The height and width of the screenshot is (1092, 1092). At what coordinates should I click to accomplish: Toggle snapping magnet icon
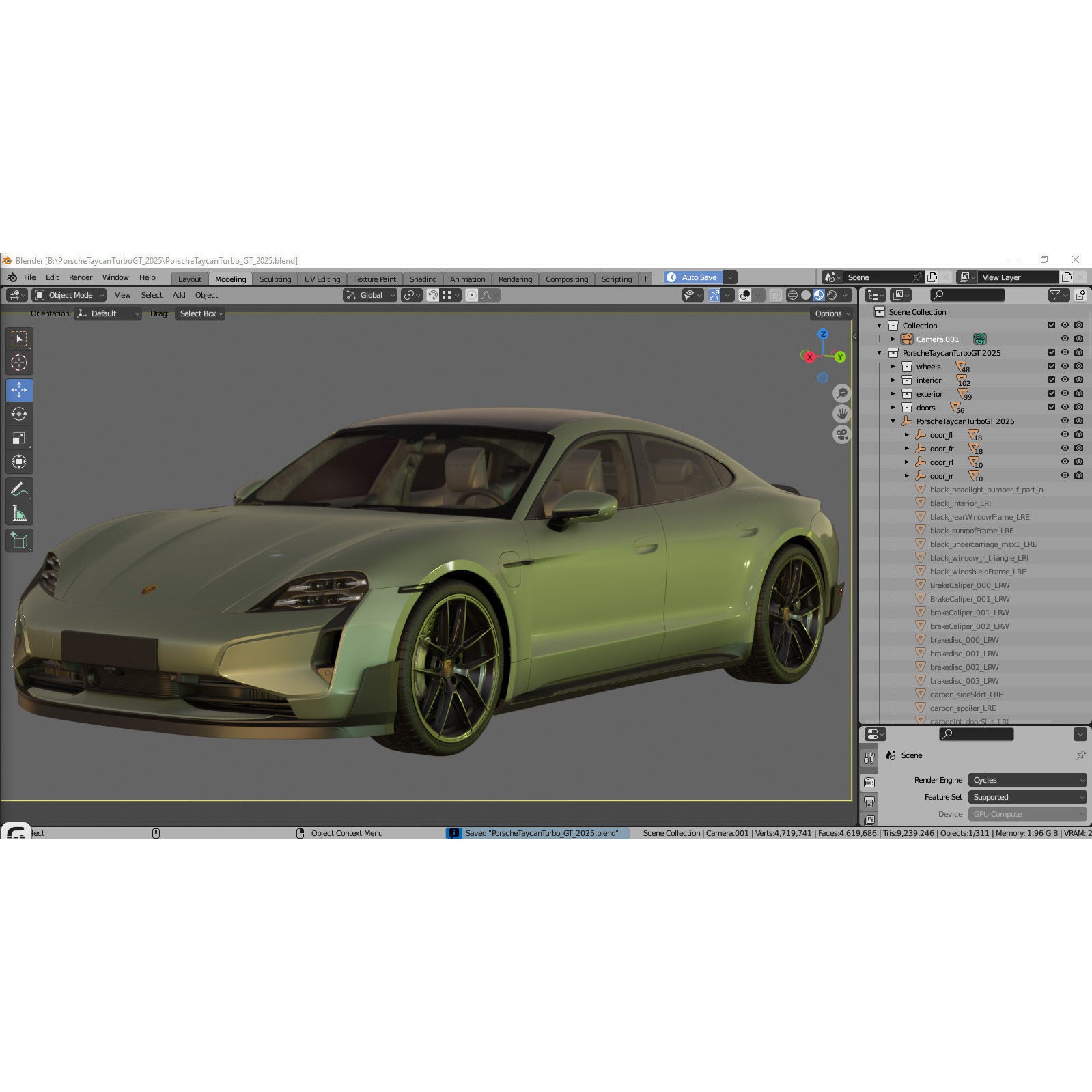(433, 295)
